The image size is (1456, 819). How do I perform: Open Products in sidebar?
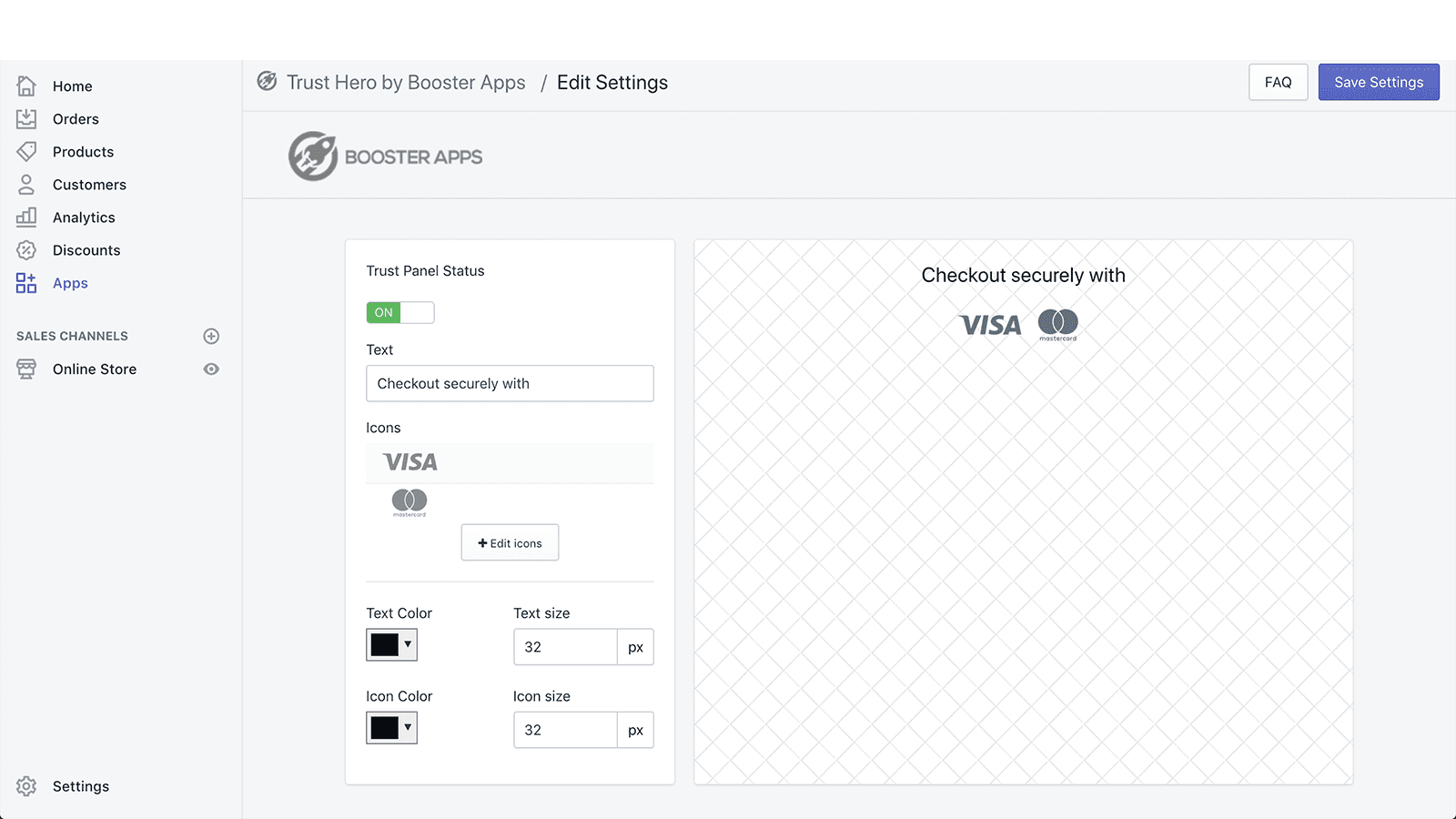[x=83, y=152]
